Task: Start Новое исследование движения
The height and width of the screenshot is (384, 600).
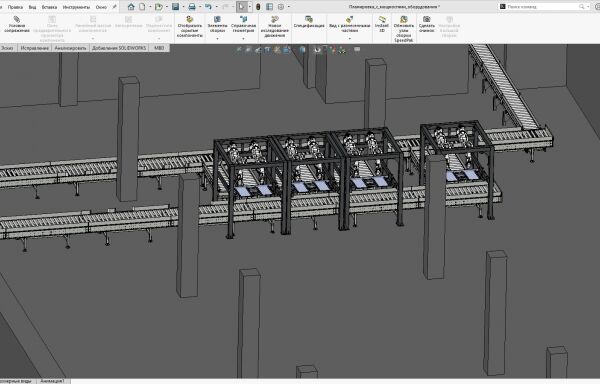Action: click(x=274, y=27)
